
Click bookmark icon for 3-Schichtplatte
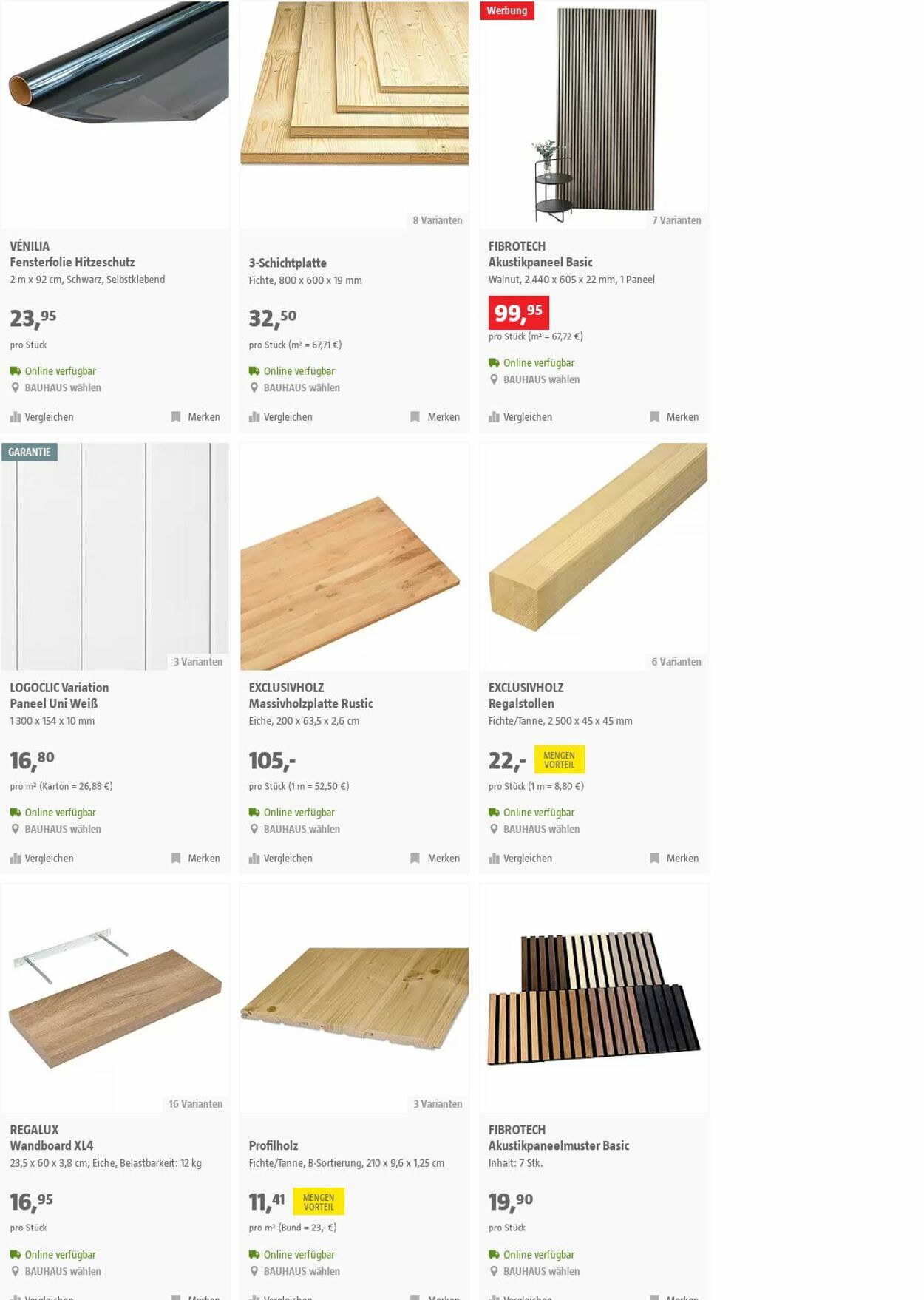pos(415,417)
